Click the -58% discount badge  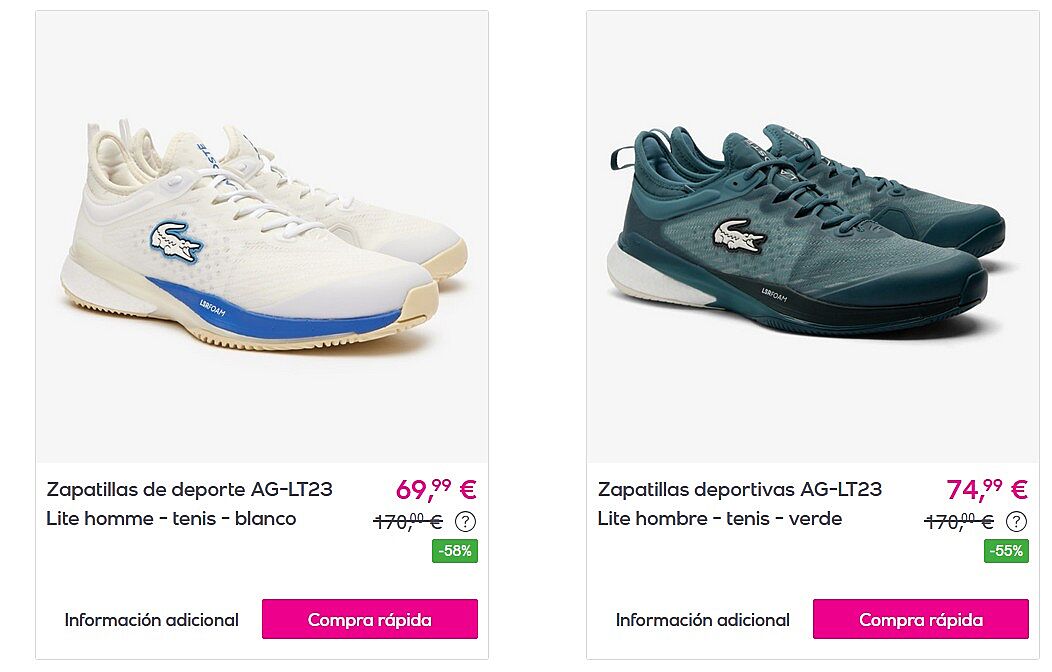(x=455, y=551)
